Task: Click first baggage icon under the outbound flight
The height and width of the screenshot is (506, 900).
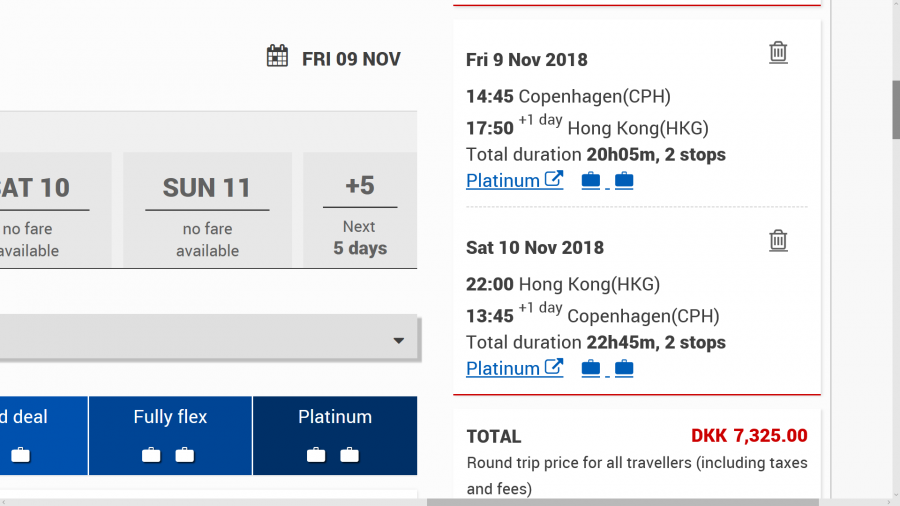Action: 591,181
